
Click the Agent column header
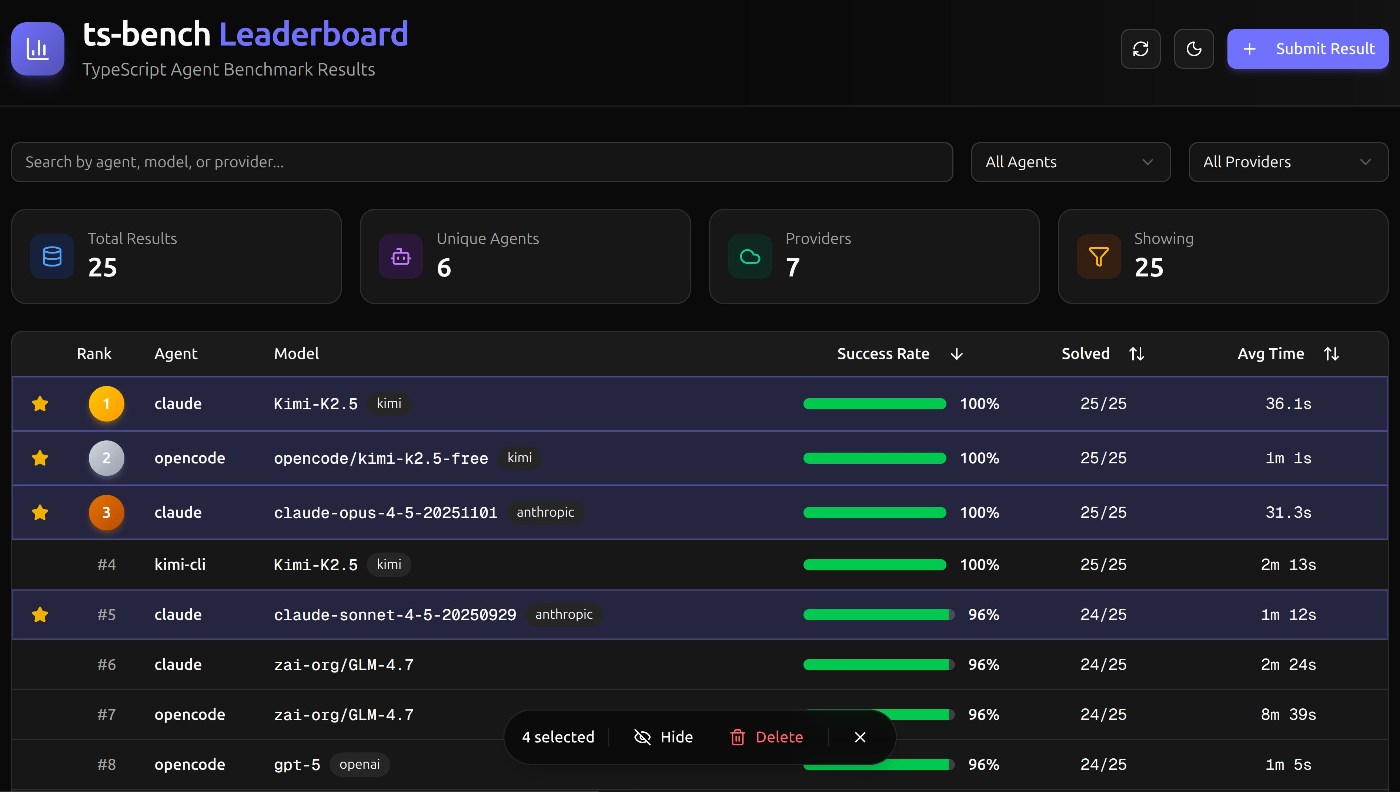pyautogui.click(x=176, y=354)
